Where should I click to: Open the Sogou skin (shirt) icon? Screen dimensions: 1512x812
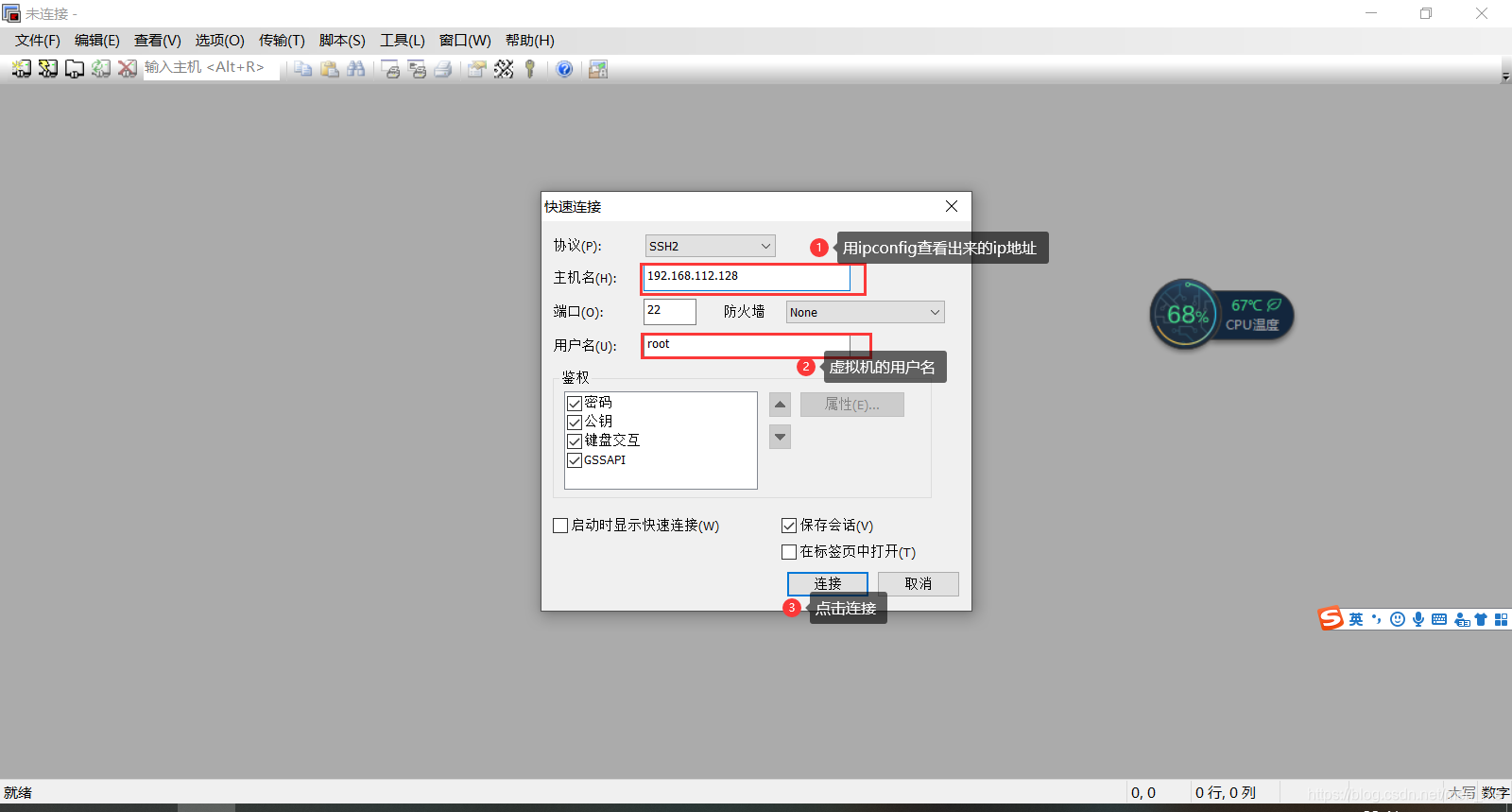(x=1481, y=619)
